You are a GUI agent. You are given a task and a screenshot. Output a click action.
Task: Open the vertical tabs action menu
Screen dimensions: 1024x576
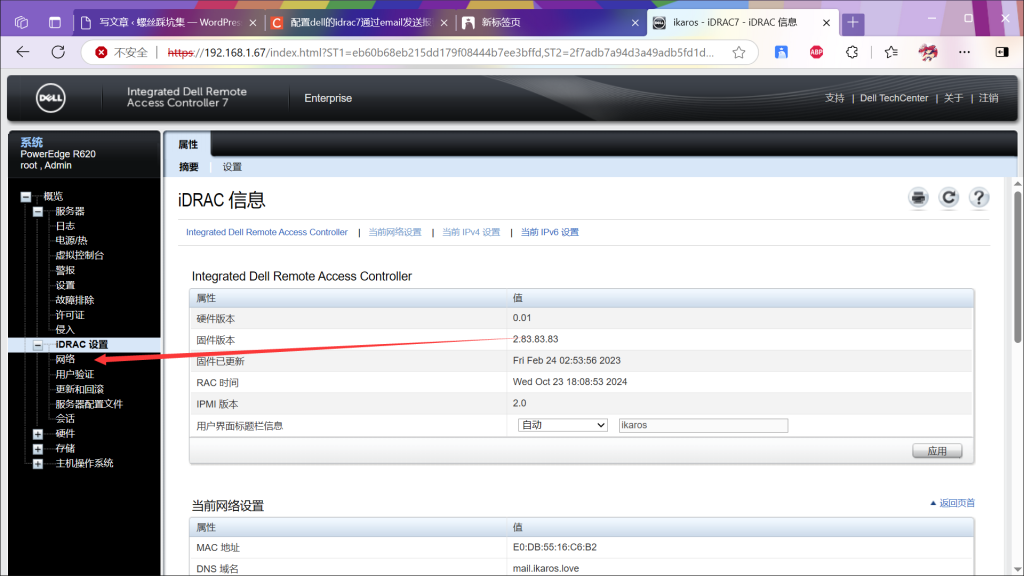pyautogui.click(x=55, y=22)
